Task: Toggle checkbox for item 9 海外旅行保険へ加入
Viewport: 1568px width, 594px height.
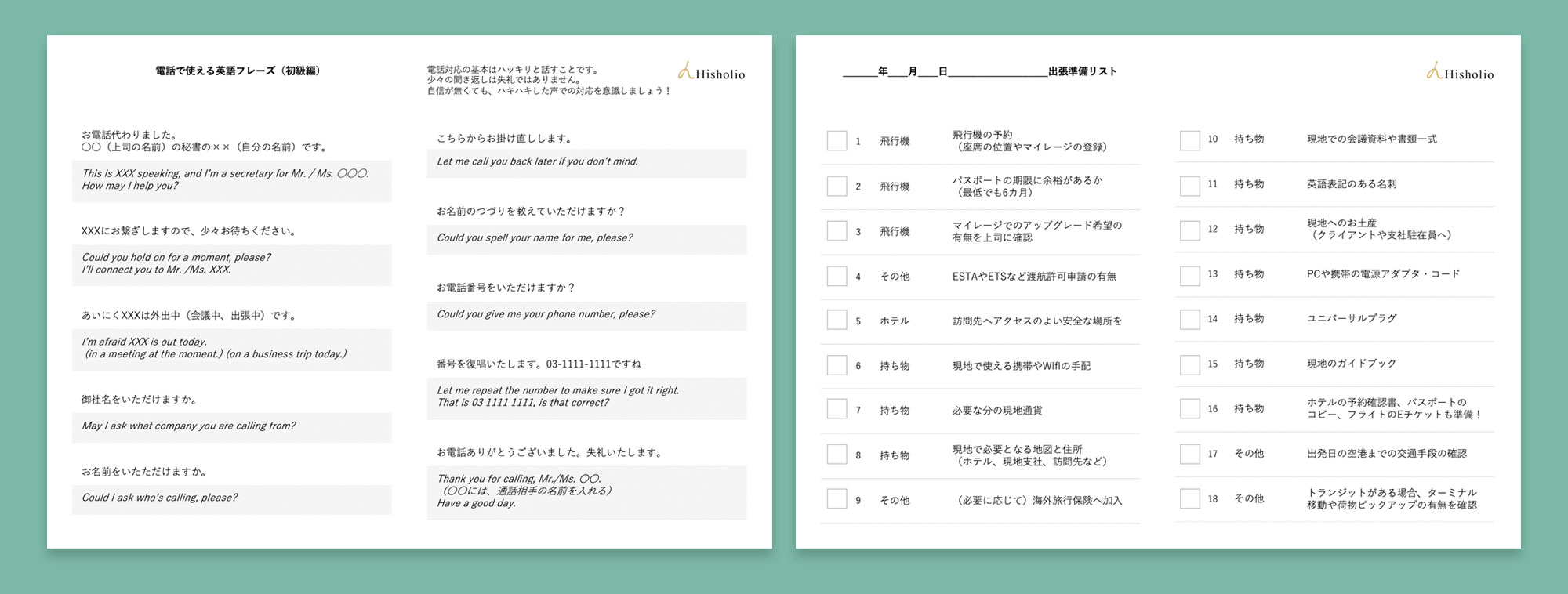Action: pyautogui.click(x=837, y=499)
